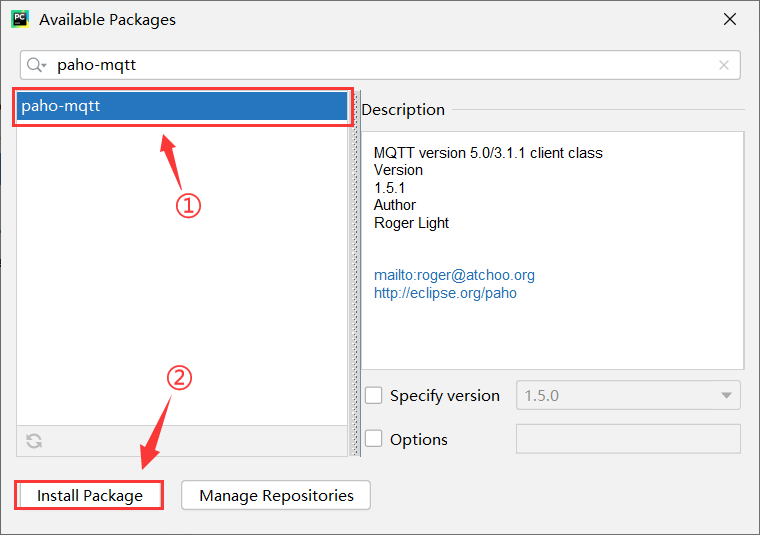The height and width of the screenshot is (535, 760).
Task: Click the PyCharm logo icon
Action: pos(20,19)
